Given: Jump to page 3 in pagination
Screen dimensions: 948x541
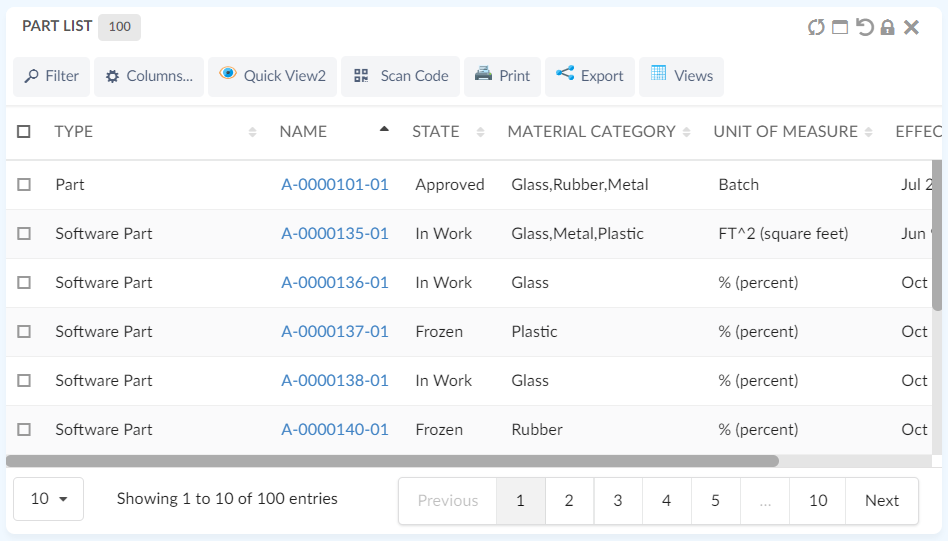Looking at the screenshot, I should pyautogui.click(x=618, y=501).
